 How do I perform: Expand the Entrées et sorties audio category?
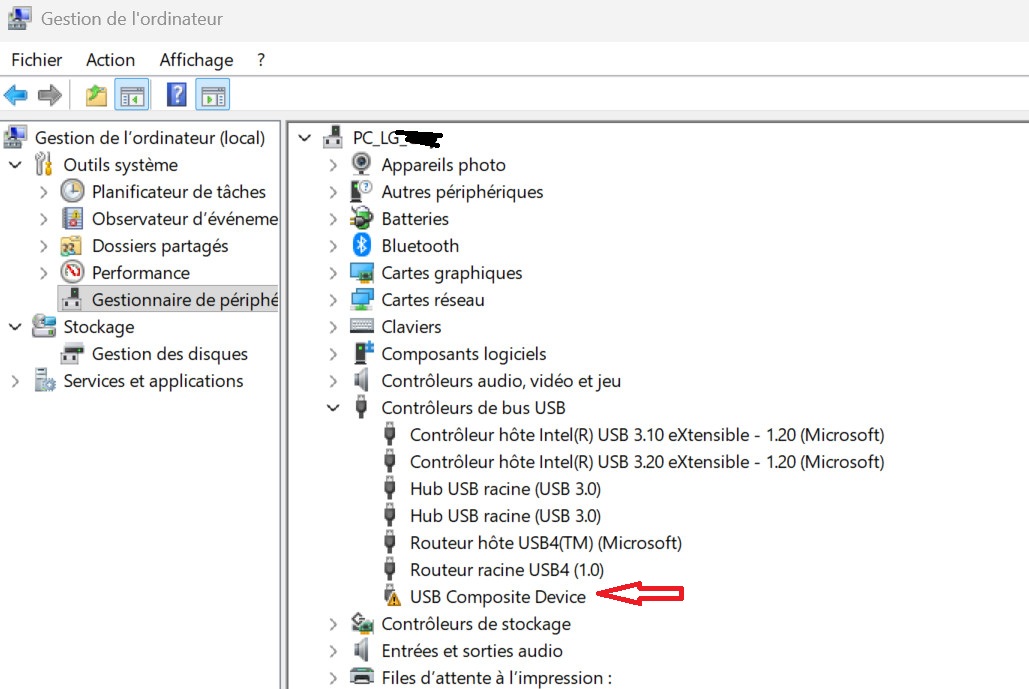(x=333, y=651)
